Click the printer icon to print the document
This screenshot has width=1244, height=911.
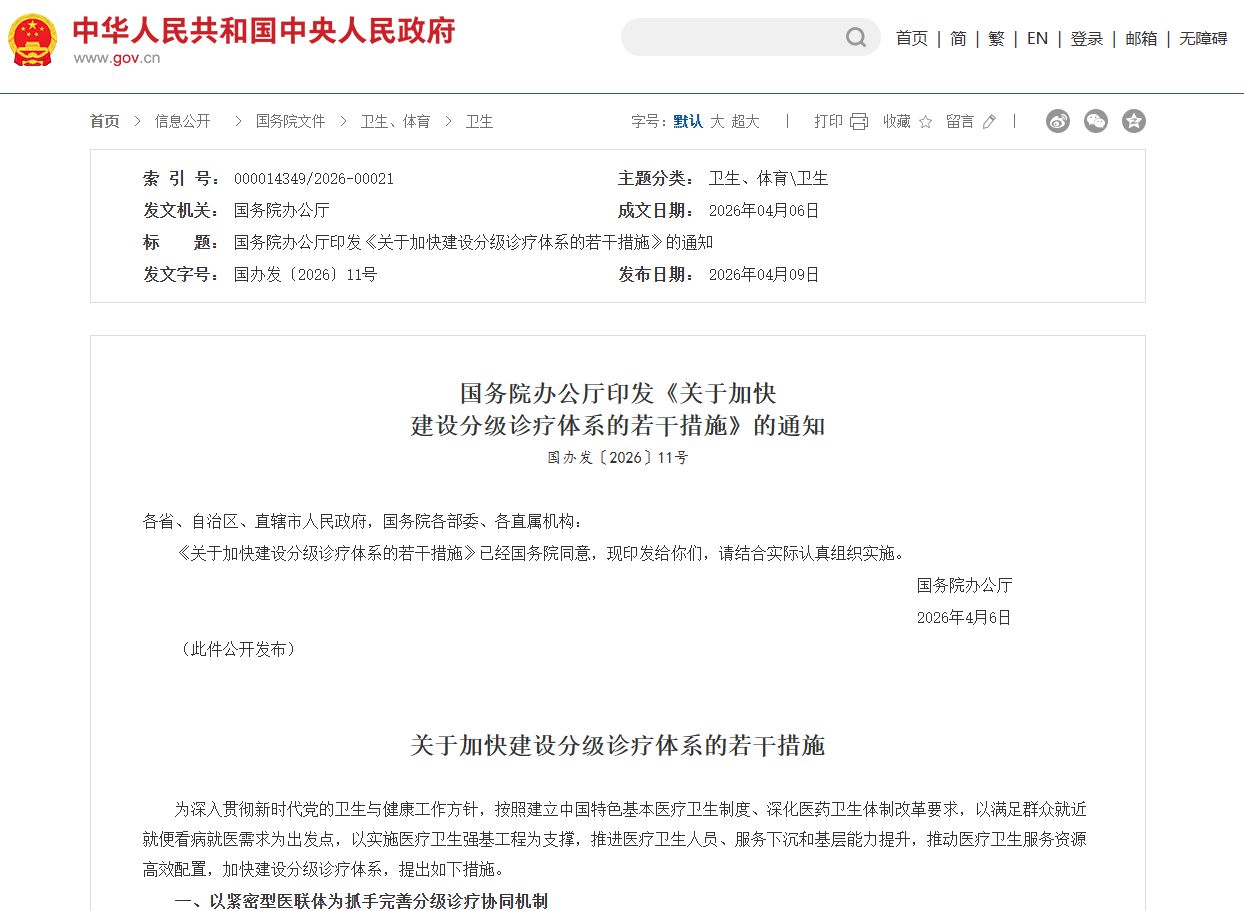tap(858, 120)
